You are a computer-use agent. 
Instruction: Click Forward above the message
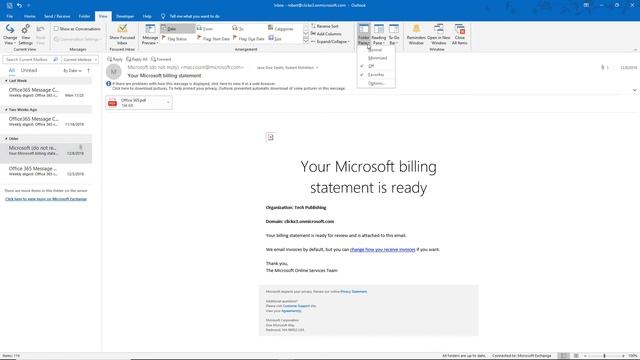(x=161, y=59)
